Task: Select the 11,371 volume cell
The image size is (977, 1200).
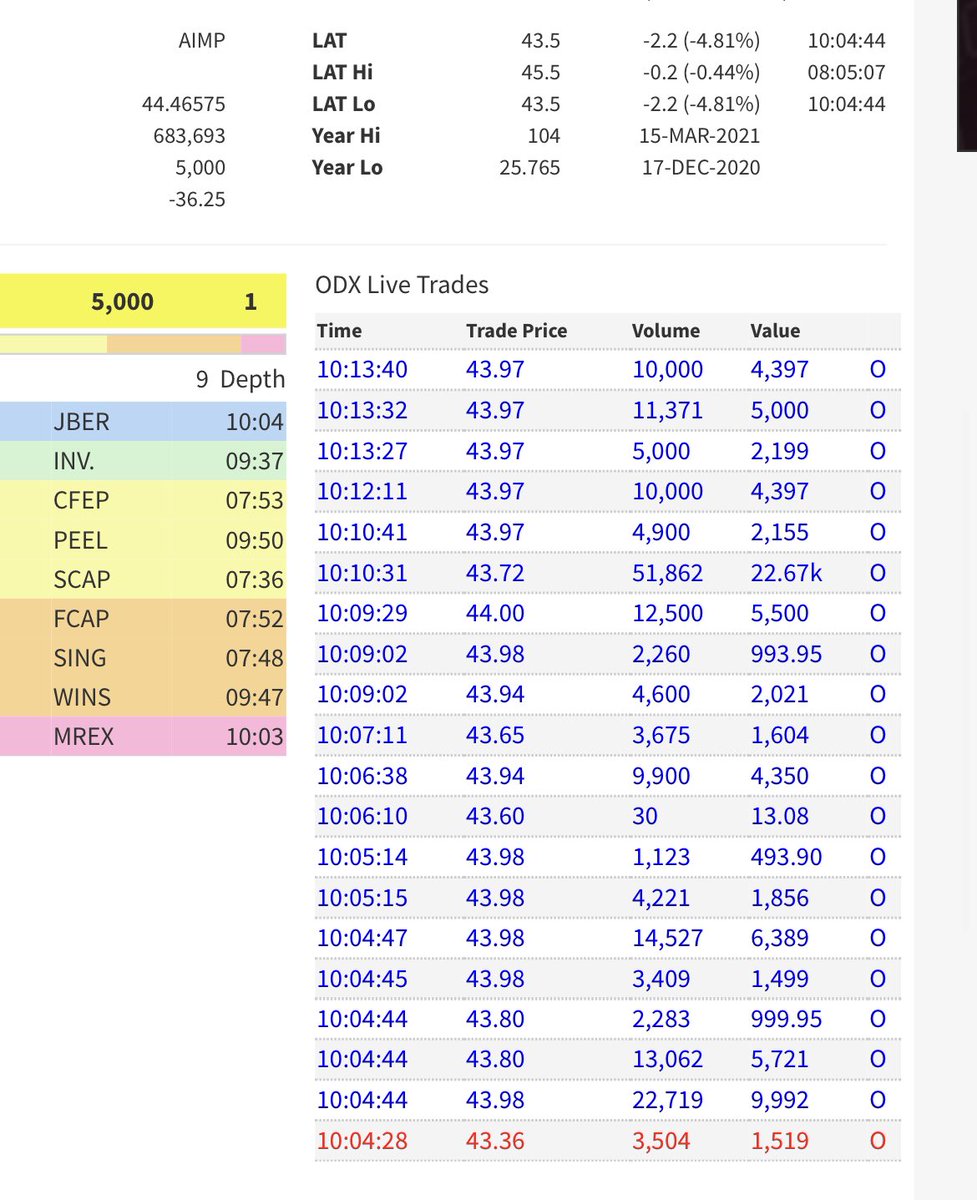Action: coord(668,411)
